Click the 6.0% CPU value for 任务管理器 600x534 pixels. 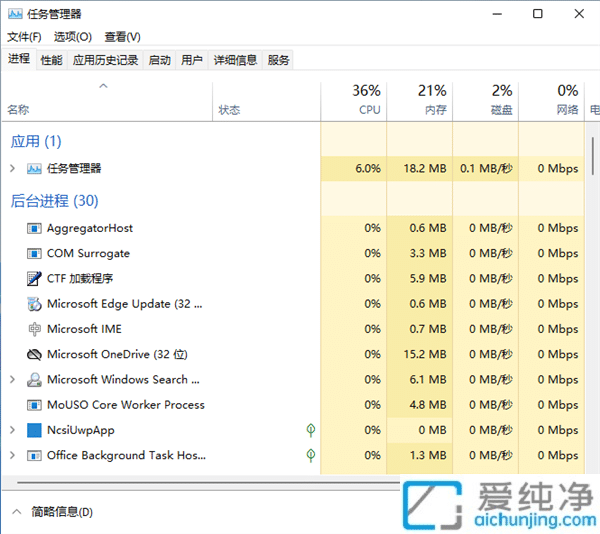tap(368, 168)
